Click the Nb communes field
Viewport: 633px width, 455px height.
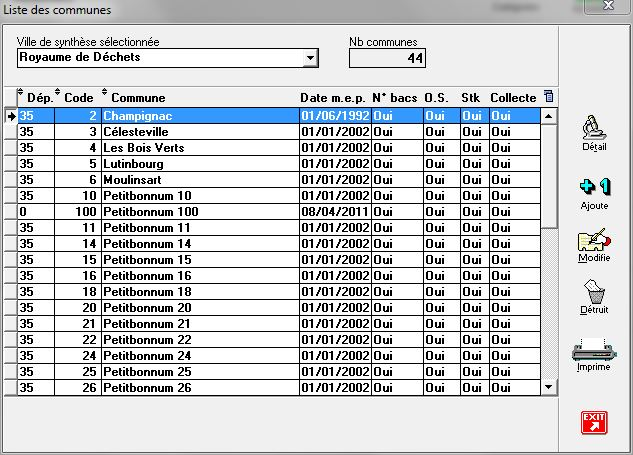387,58
